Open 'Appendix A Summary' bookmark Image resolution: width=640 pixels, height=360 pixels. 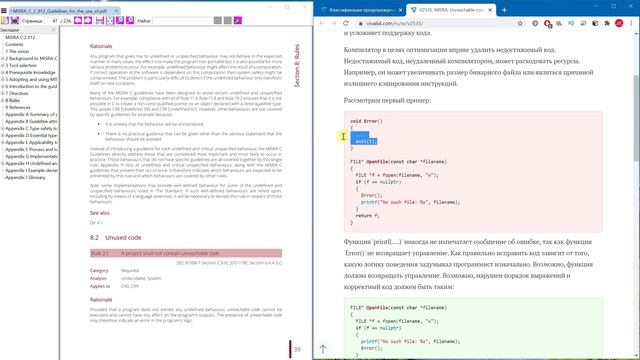31,114
